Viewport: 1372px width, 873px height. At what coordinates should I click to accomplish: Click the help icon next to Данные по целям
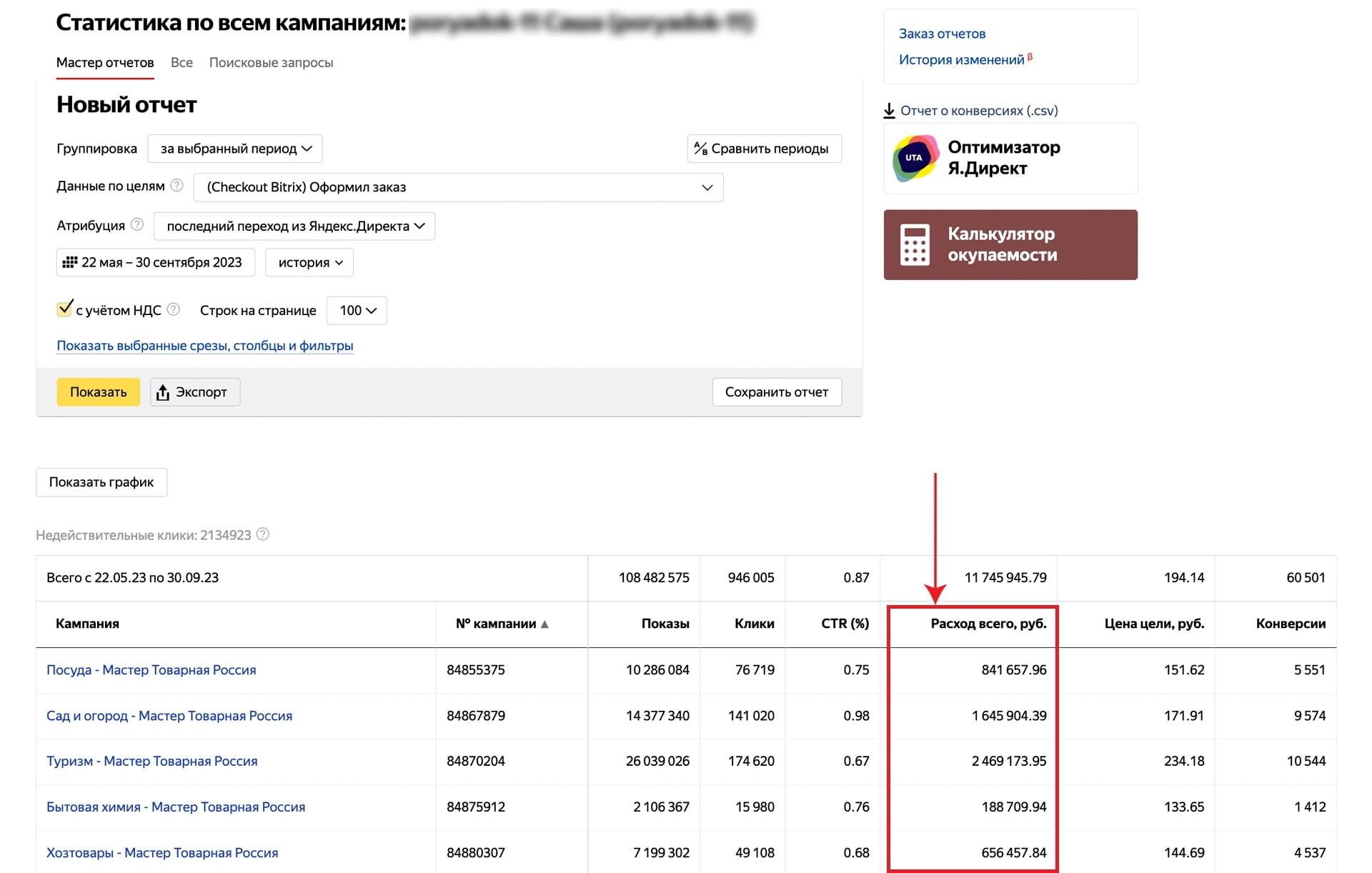177,186
